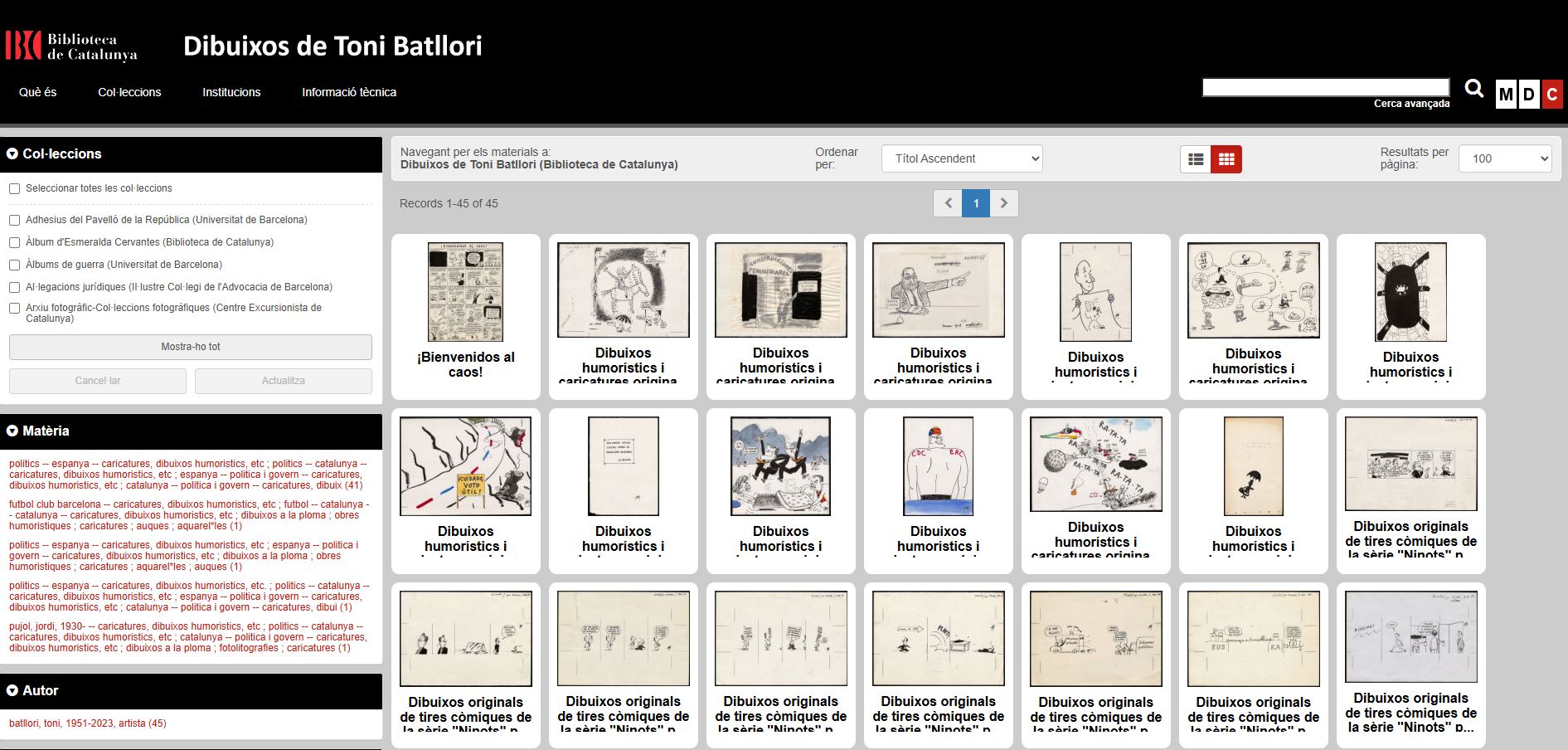The height and width of the screenshot is (750, 1568).
Task: Click the Cerca avançada link
Action: (x=1411, y=104)
